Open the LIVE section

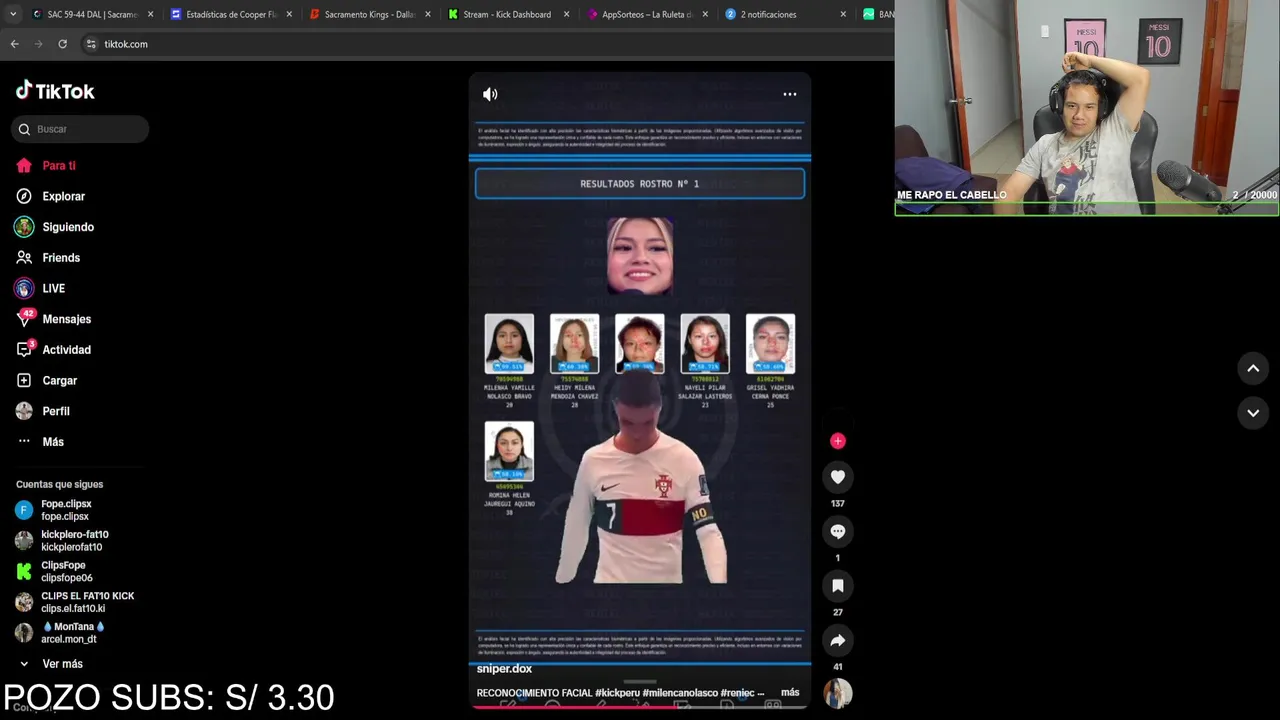tap(40, 289)
